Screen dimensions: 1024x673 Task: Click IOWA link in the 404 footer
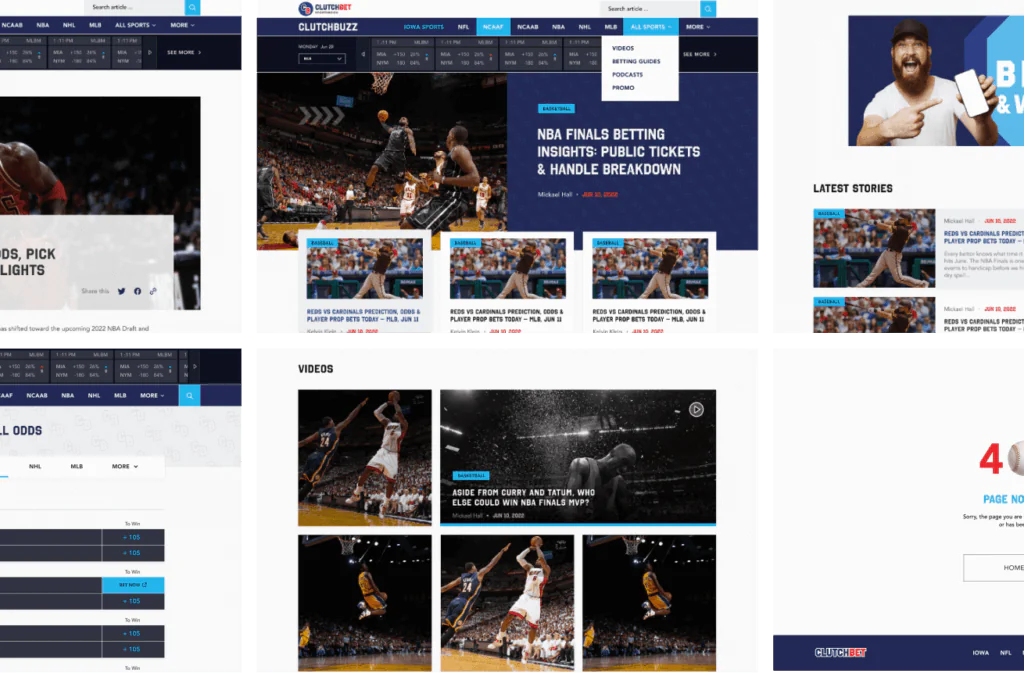pos(980,653)
